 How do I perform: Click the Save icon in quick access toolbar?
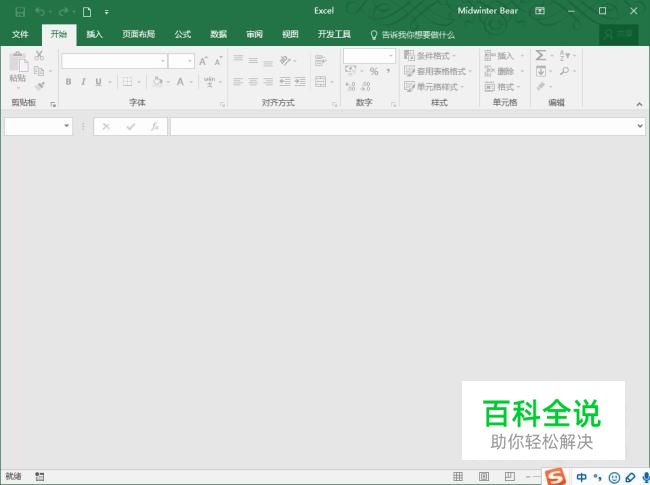click(20, 12)
